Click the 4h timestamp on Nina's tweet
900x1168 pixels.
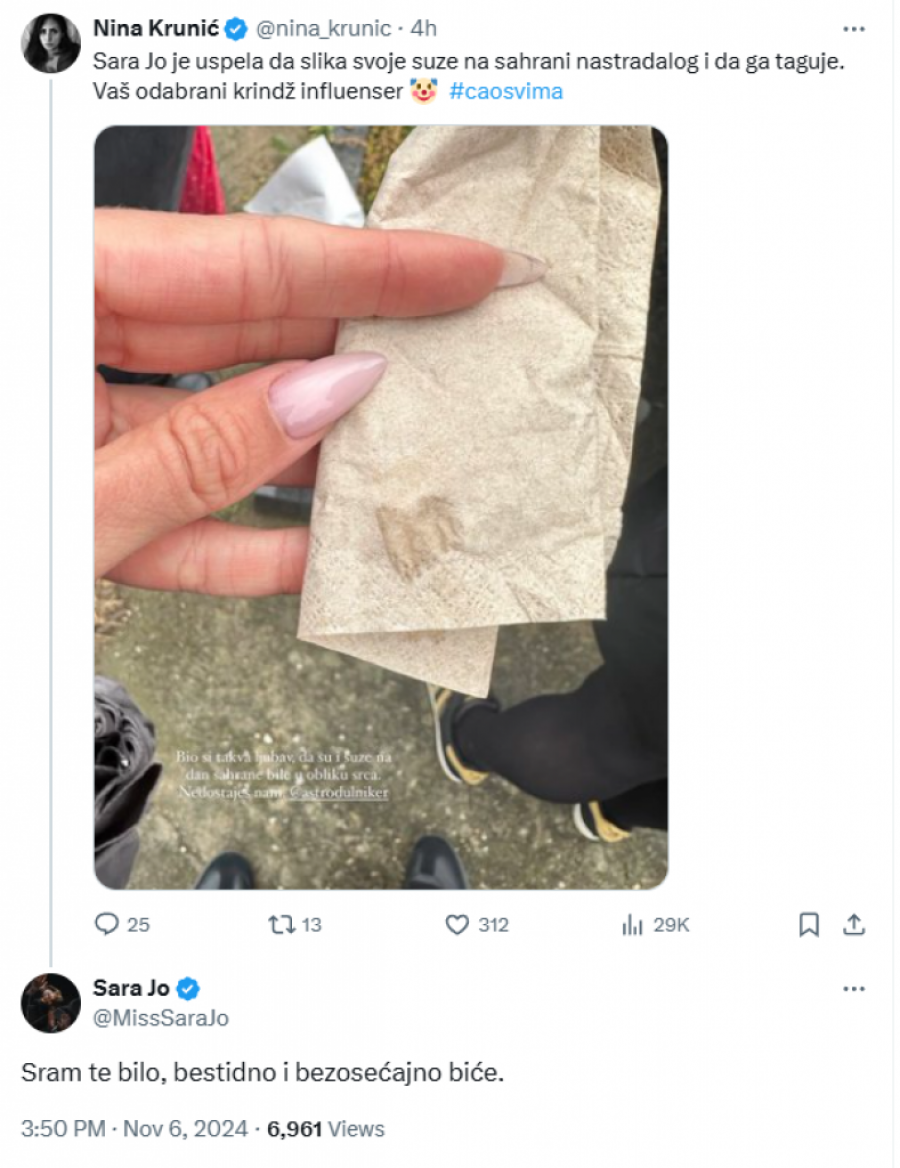coord(424,28)
